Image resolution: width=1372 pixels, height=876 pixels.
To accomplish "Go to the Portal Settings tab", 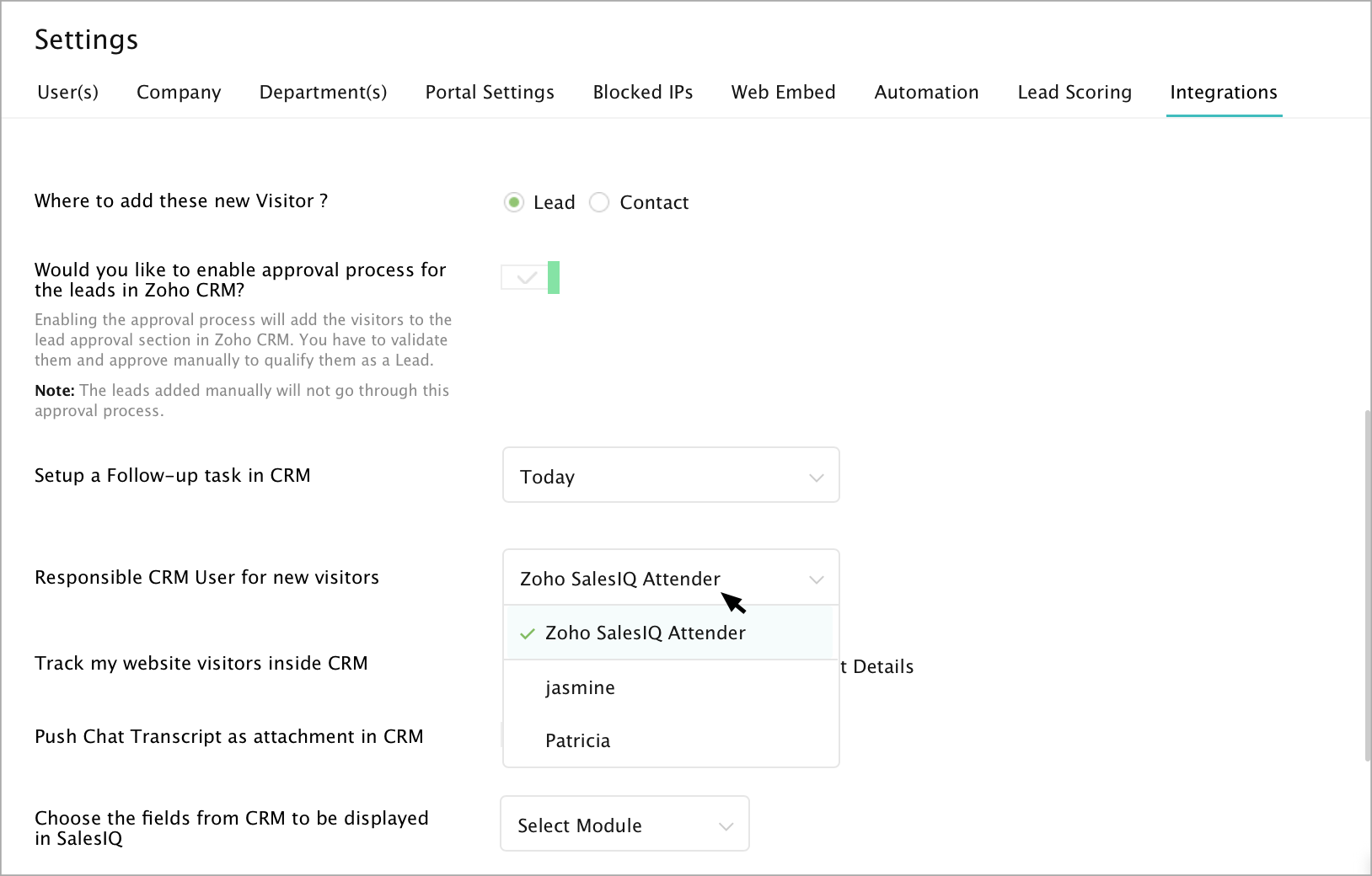I will [490, 92].
